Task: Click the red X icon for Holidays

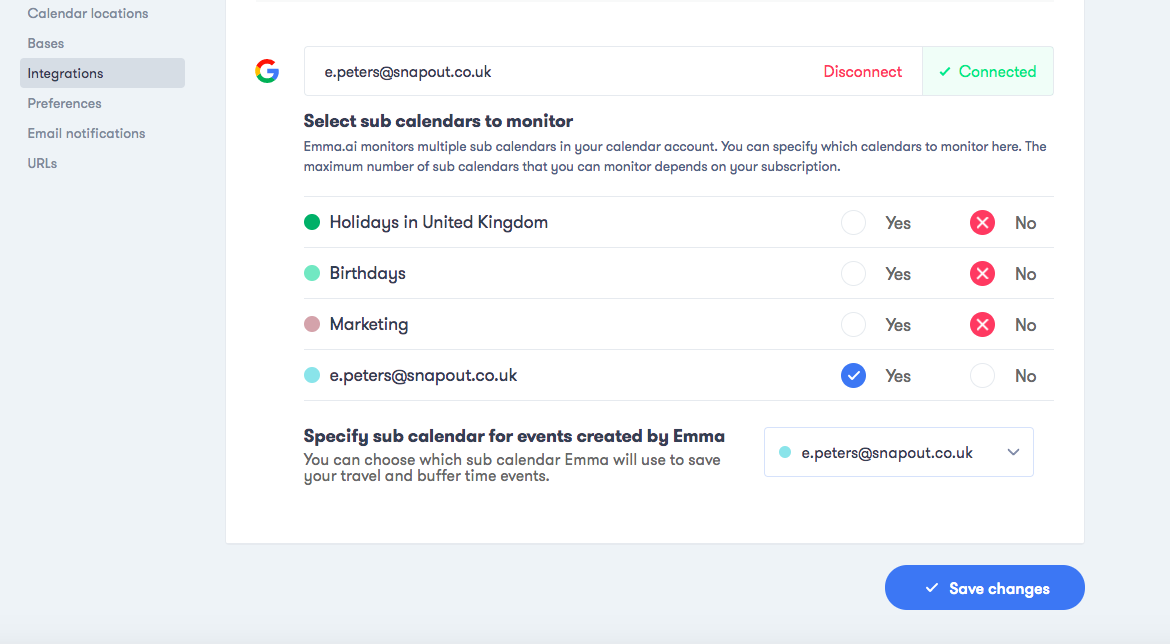Action: 982,222
